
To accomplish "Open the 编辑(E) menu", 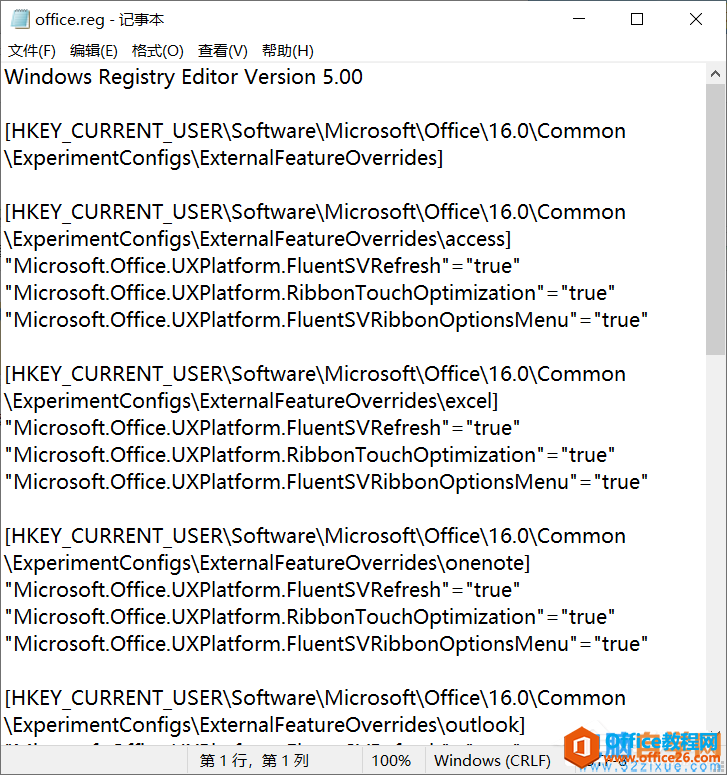I will click(x=93, y=50).
